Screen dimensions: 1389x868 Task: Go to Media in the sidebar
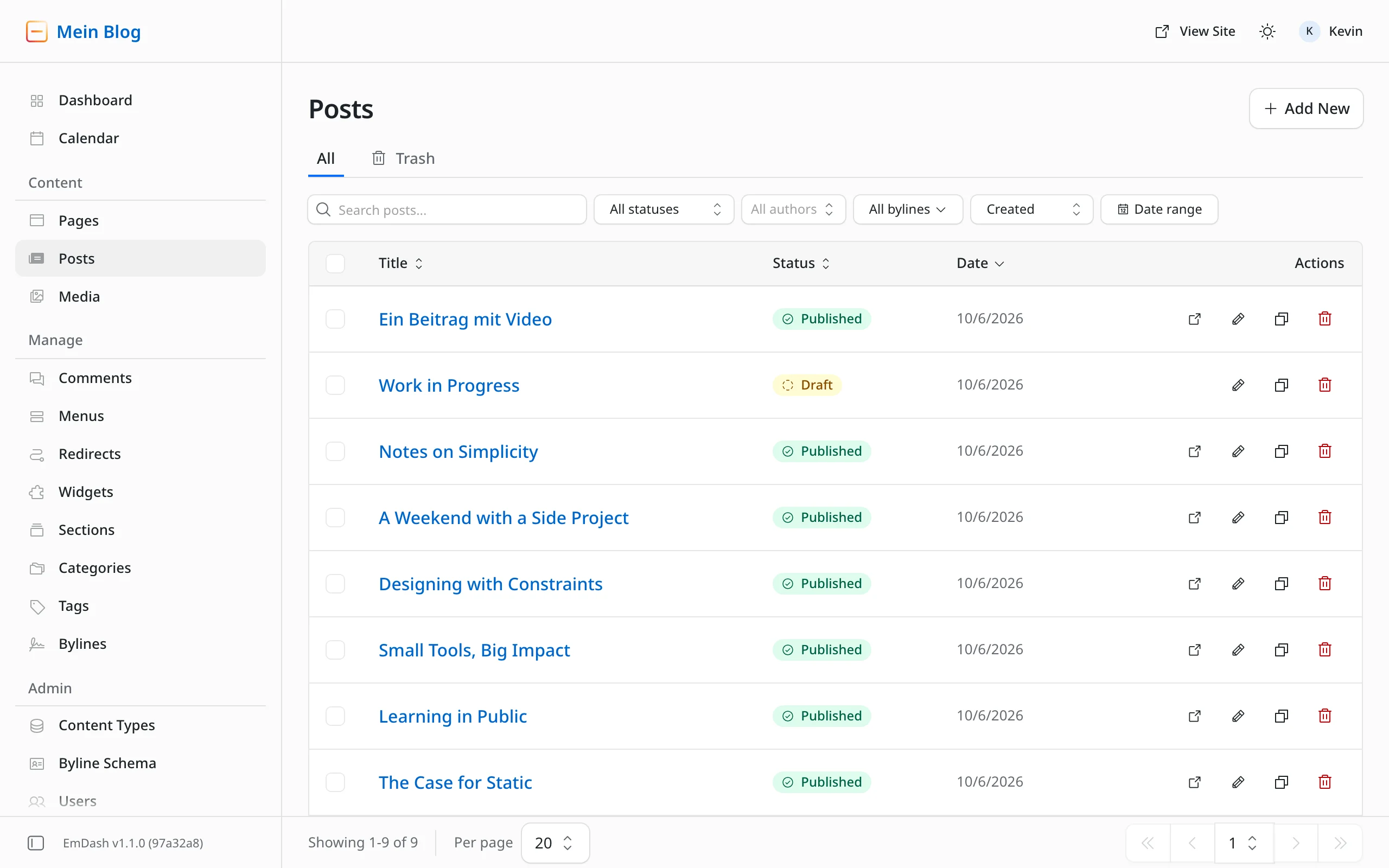pyautogui.click(x=141, y=296)
